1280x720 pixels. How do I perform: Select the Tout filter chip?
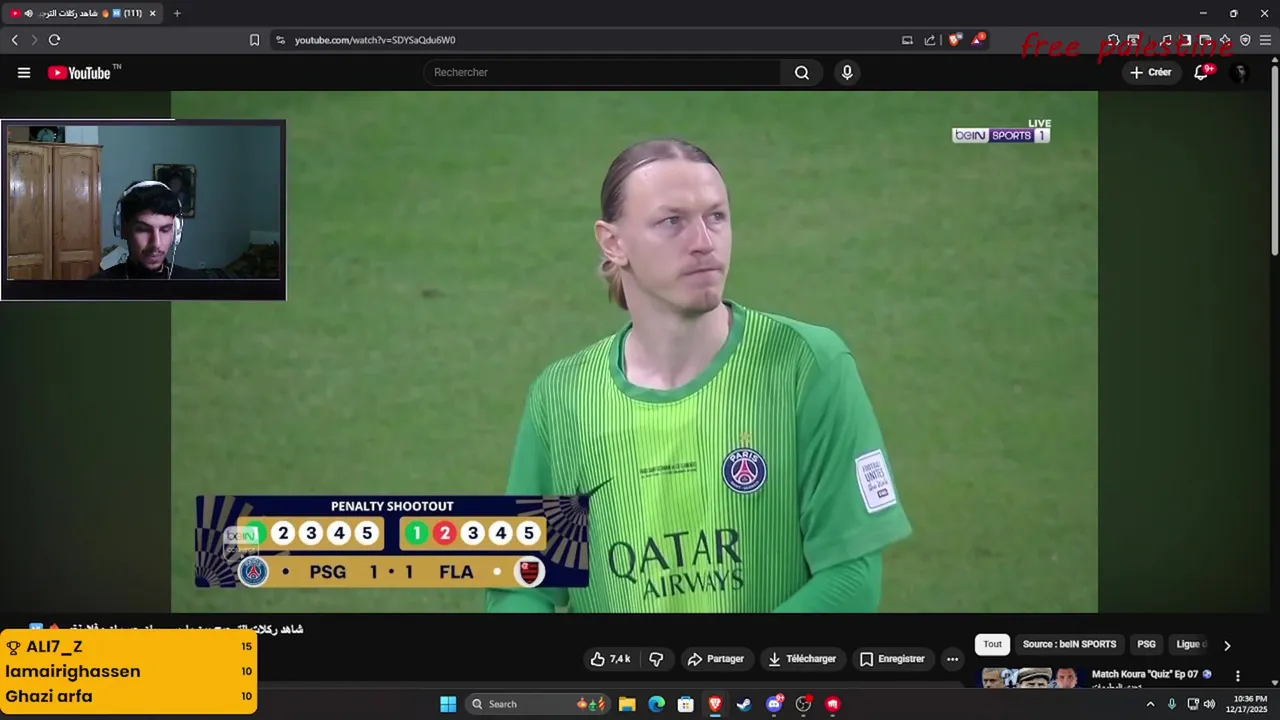[x=992, y=645]
